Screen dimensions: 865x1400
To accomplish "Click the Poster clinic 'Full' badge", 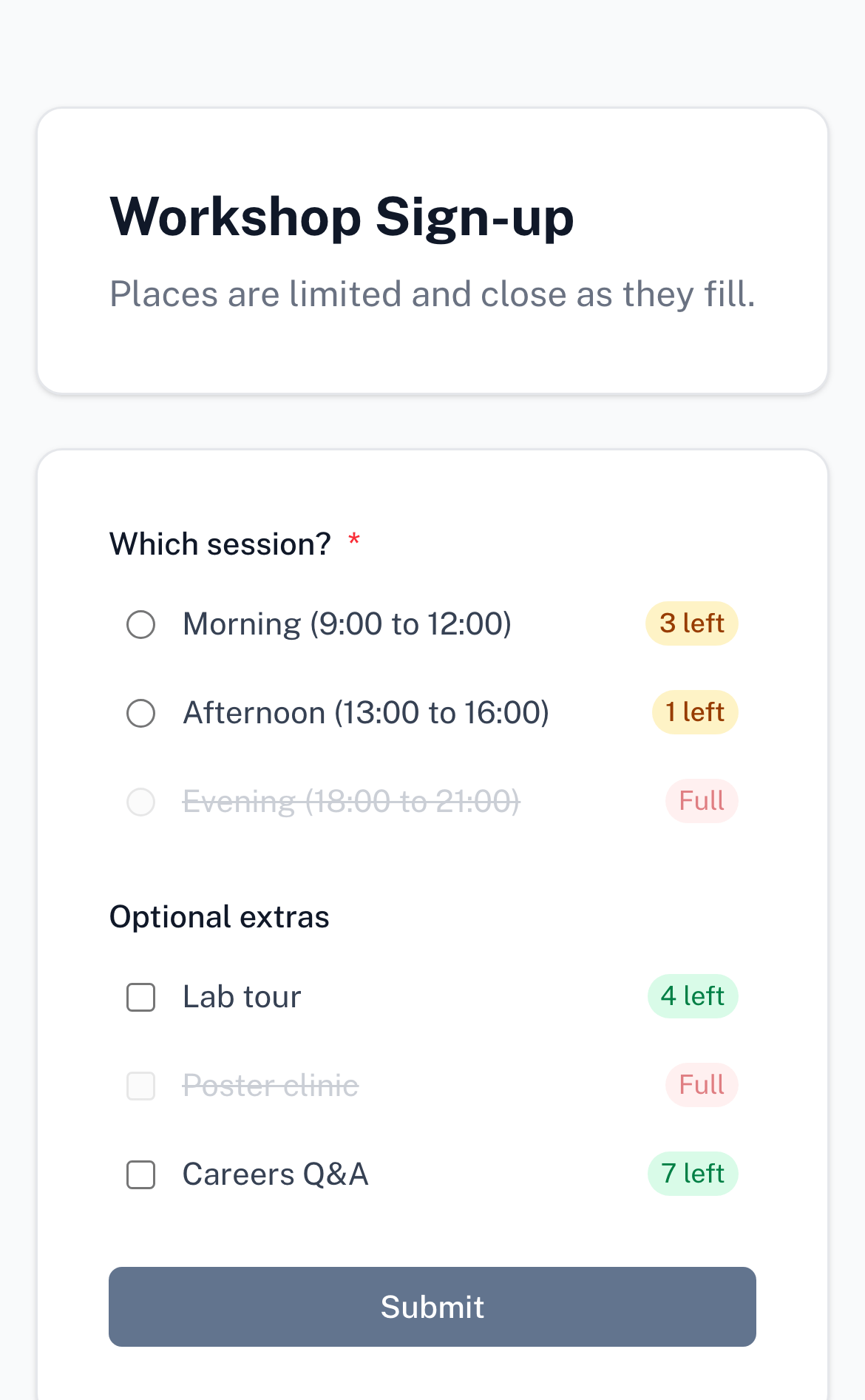I will [702, 1085].
